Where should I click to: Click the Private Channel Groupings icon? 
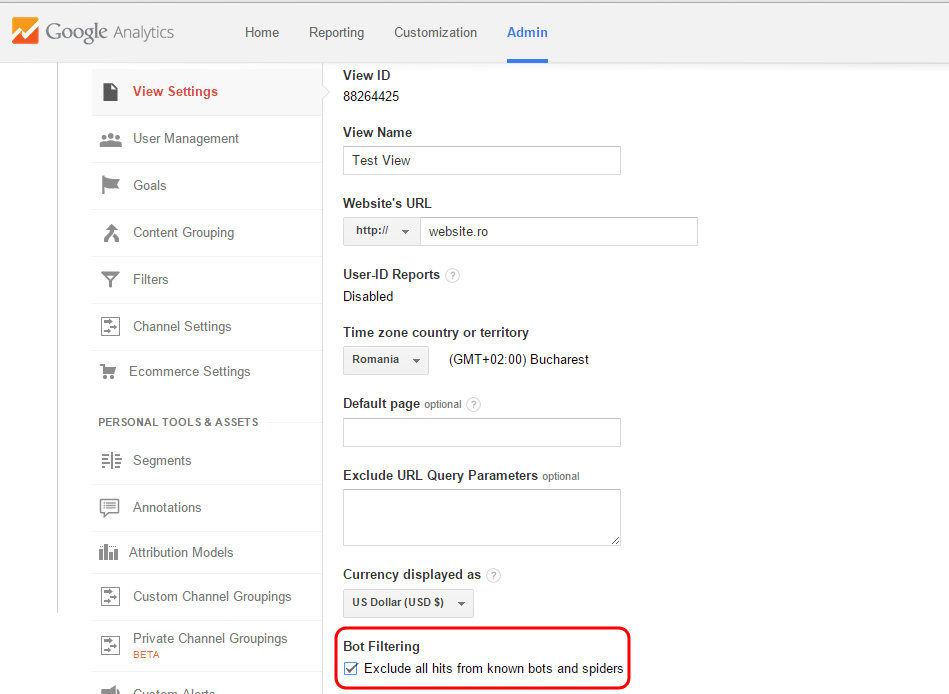point(110,645)
